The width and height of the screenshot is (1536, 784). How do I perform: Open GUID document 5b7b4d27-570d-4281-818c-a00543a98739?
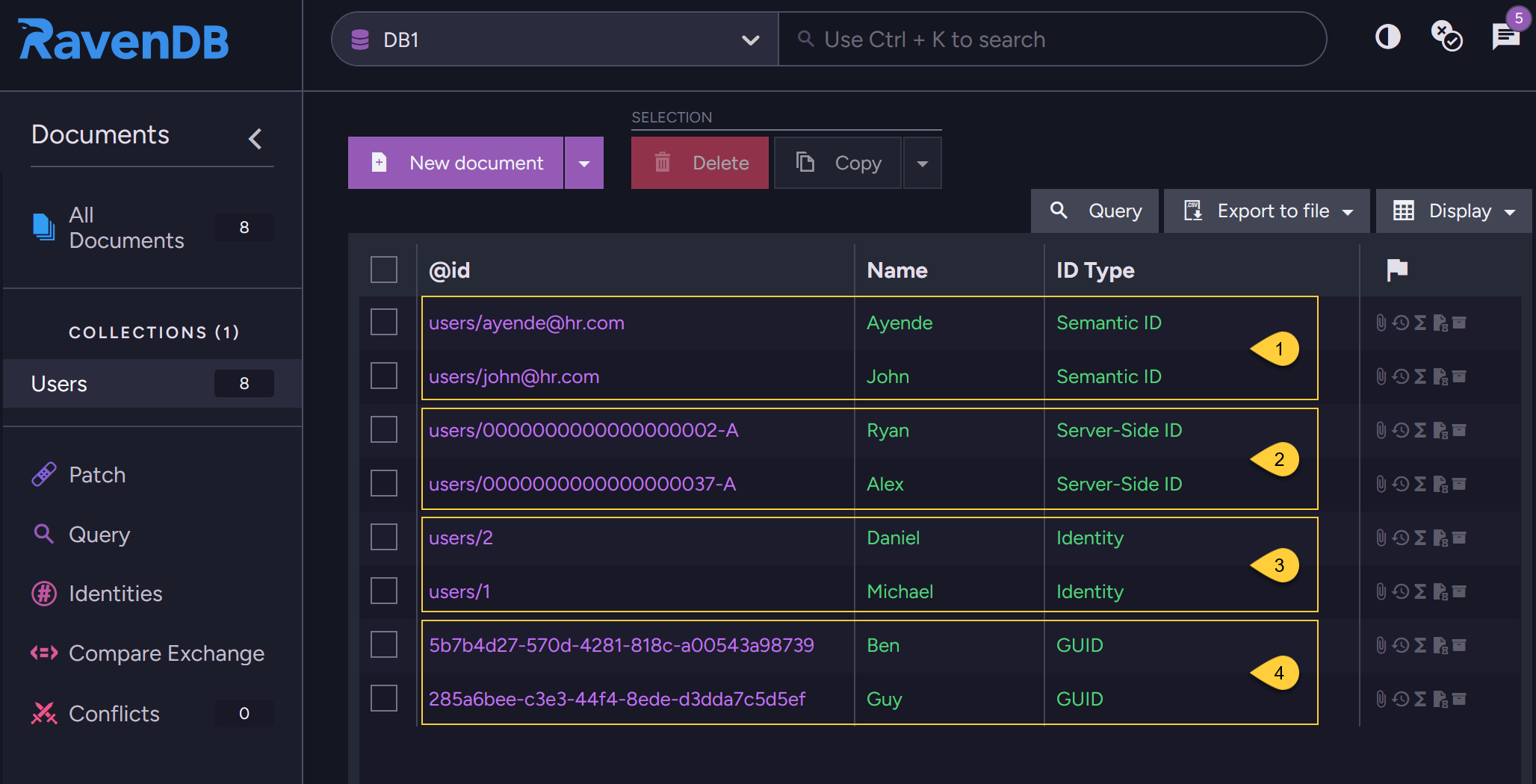pyautogui.click(x=622, y=645)
